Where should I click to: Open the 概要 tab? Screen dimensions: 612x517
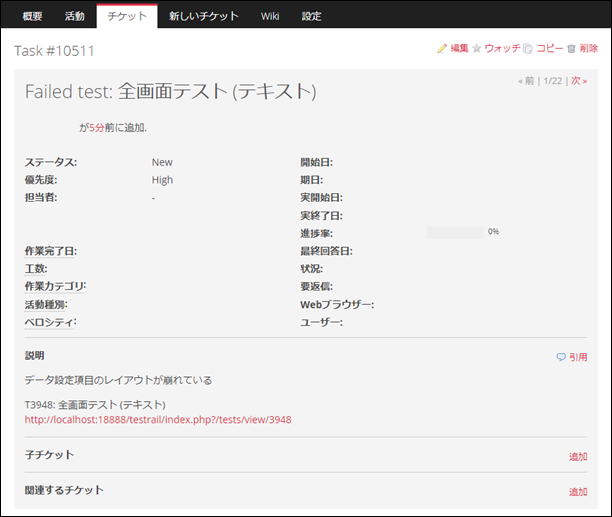(x=32, y=16)
